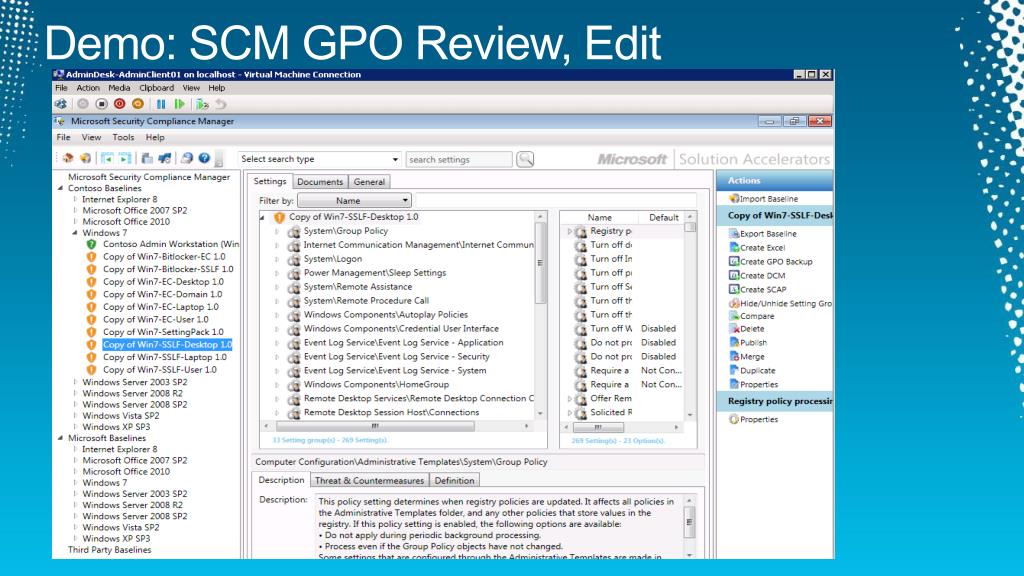
Task: Select Windows Components\HomeGroup setting group
Action: (376, 385)
